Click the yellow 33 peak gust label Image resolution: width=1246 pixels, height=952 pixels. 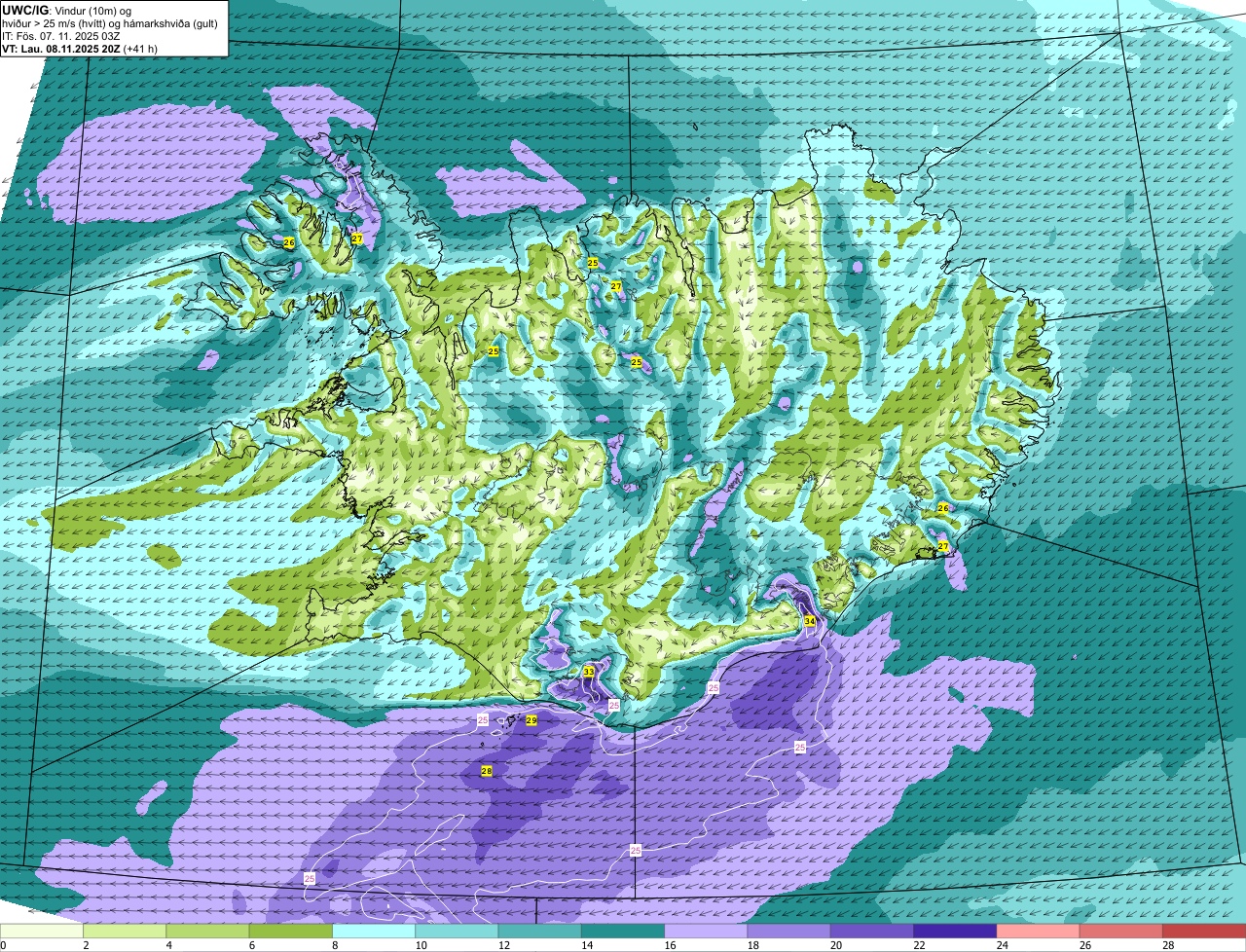[x=589, y=672]
